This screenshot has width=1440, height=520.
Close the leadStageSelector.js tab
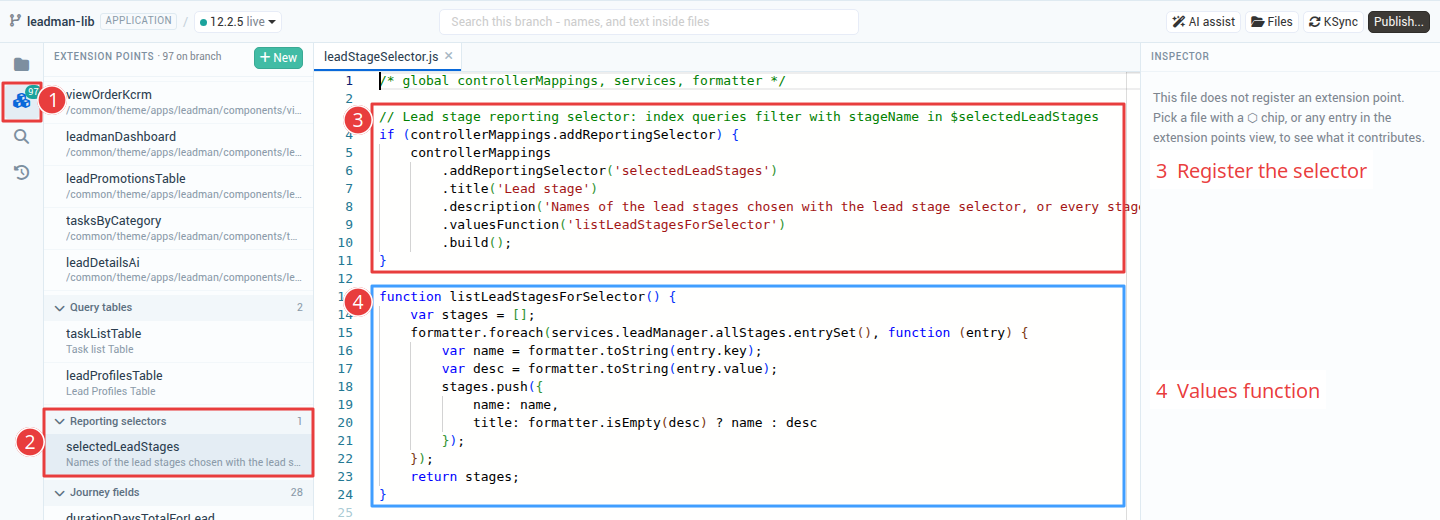(x=449, y=56)
